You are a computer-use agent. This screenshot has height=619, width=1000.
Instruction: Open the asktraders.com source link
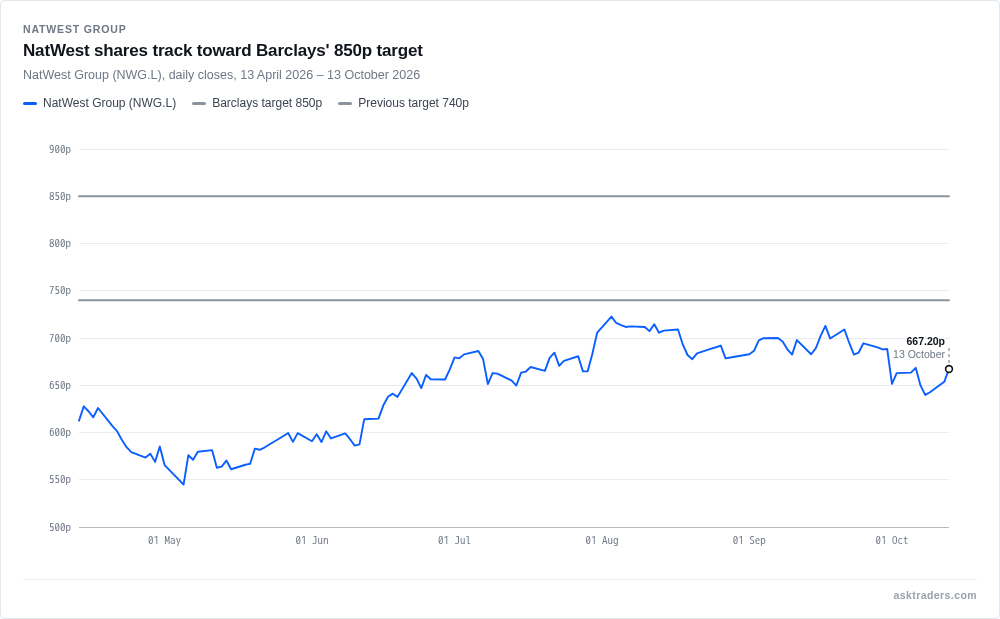934,595
